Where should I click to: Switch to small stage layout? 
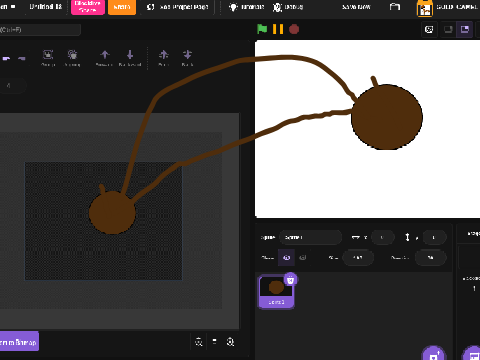click(x=448, y=30)
